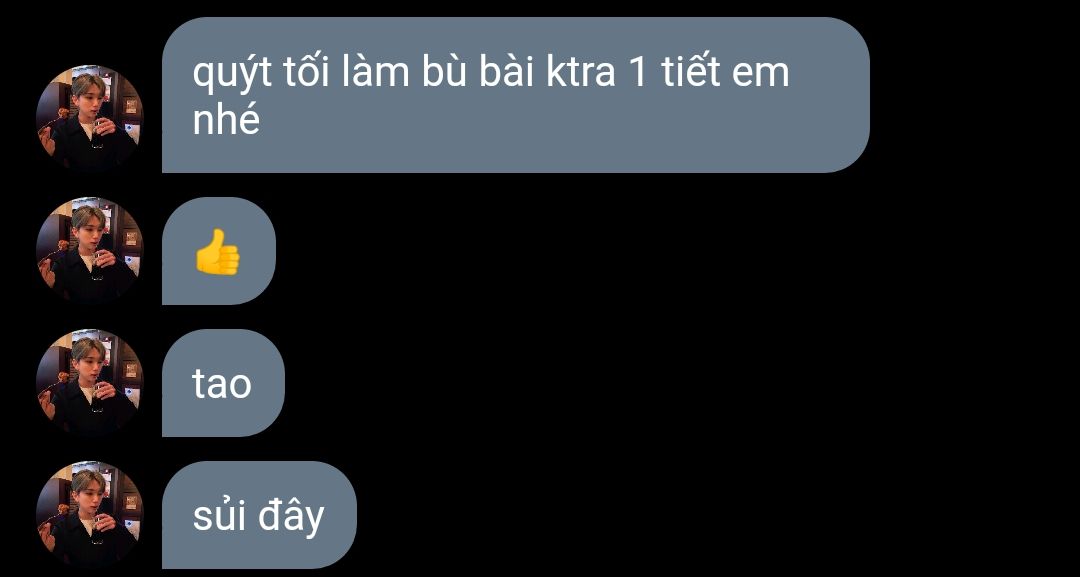Click the thumbs-up emoji

coord(218,251)
